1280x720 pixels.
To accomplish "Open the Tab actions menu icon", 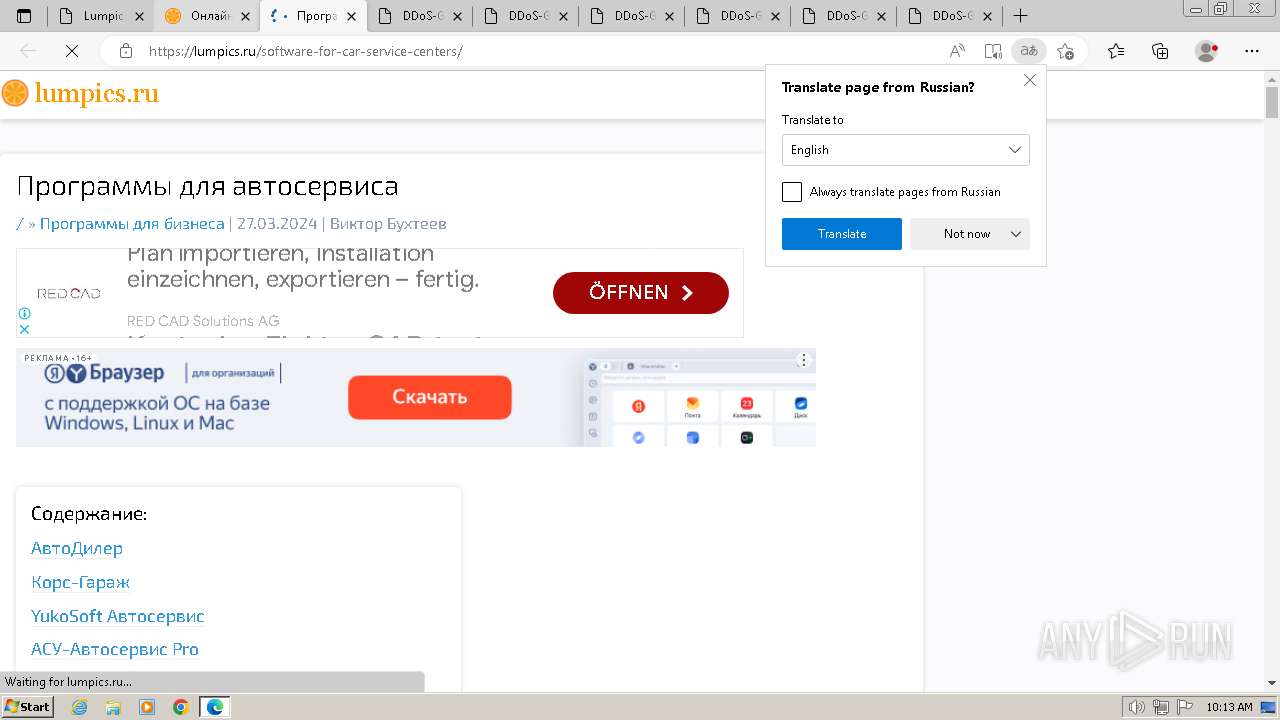I will tap(25, 16).
